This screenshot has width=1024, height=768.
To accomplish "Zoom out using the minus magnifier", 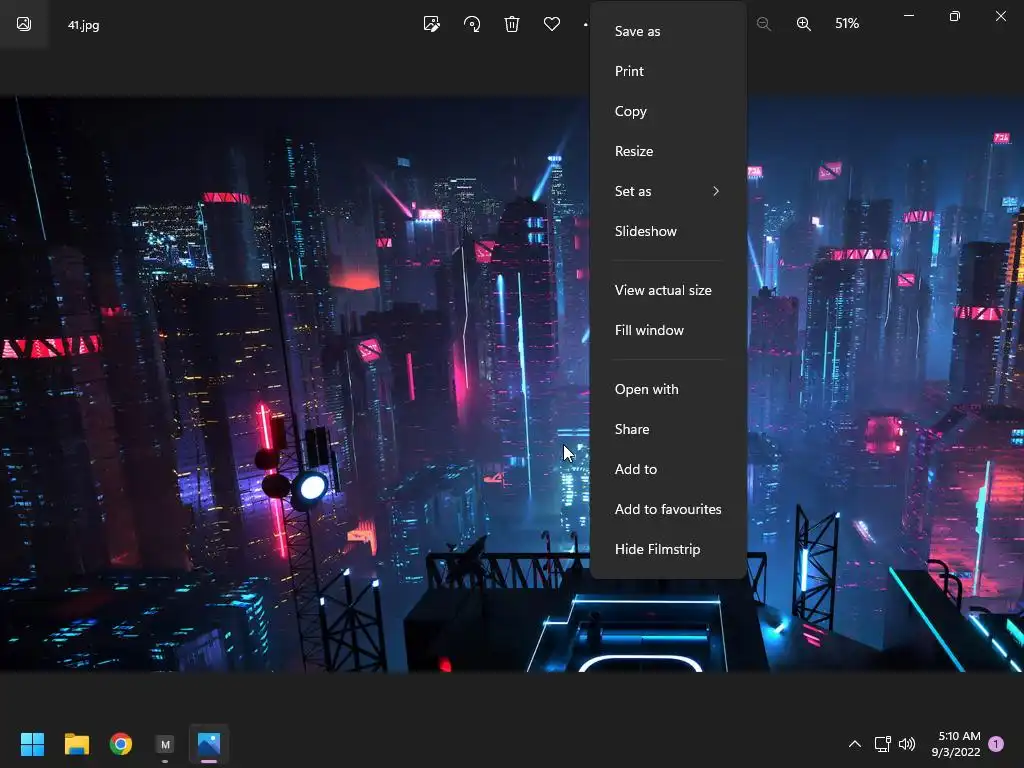I will (x=763, y=24).
